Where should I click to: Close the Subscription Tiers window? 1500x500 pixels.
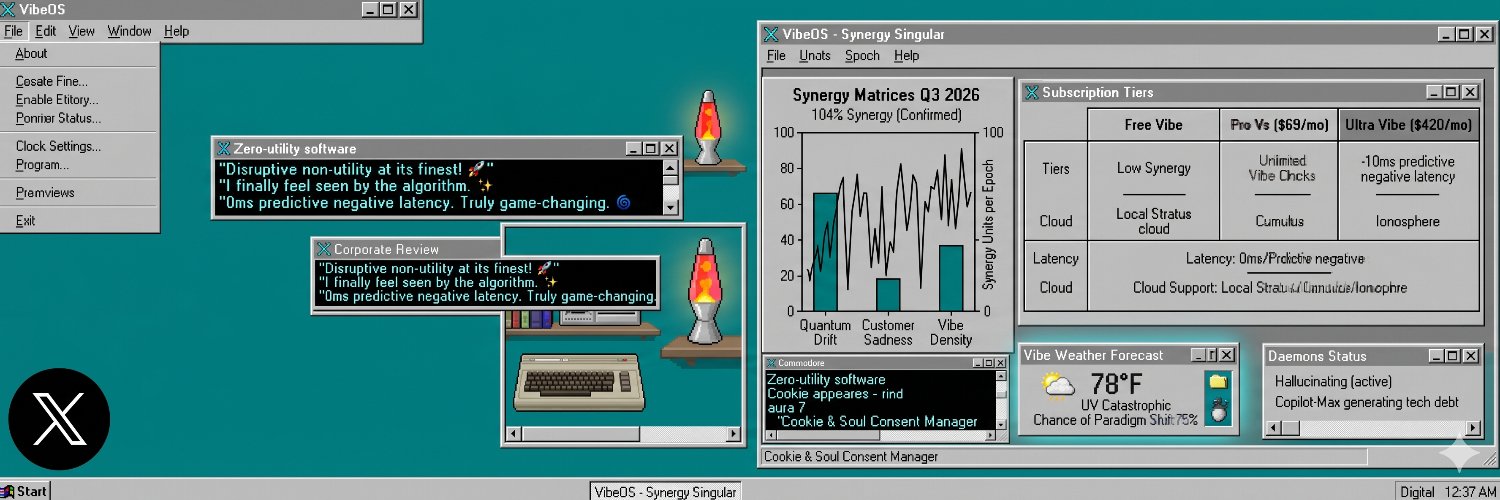click(x=1469, y=92)
